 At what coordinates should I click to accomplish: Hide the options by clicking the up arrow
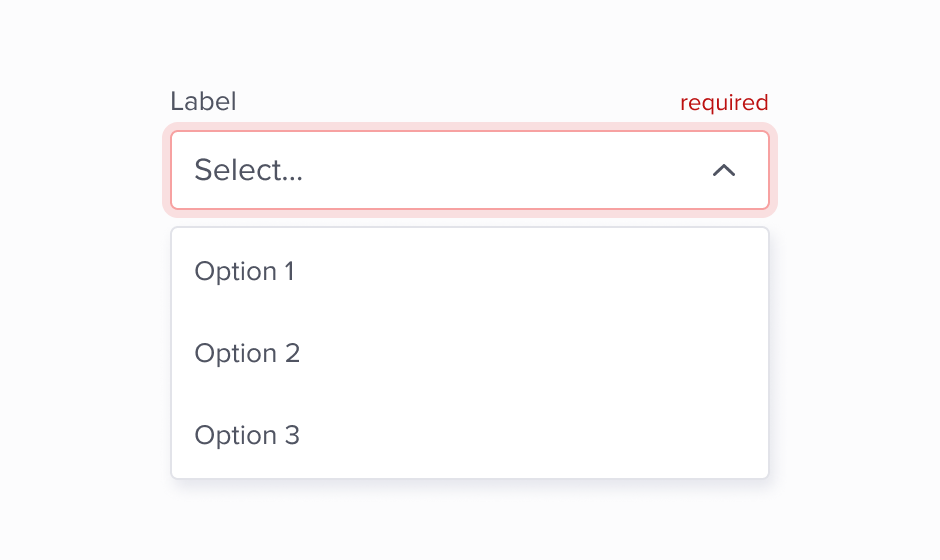point(724,171)
